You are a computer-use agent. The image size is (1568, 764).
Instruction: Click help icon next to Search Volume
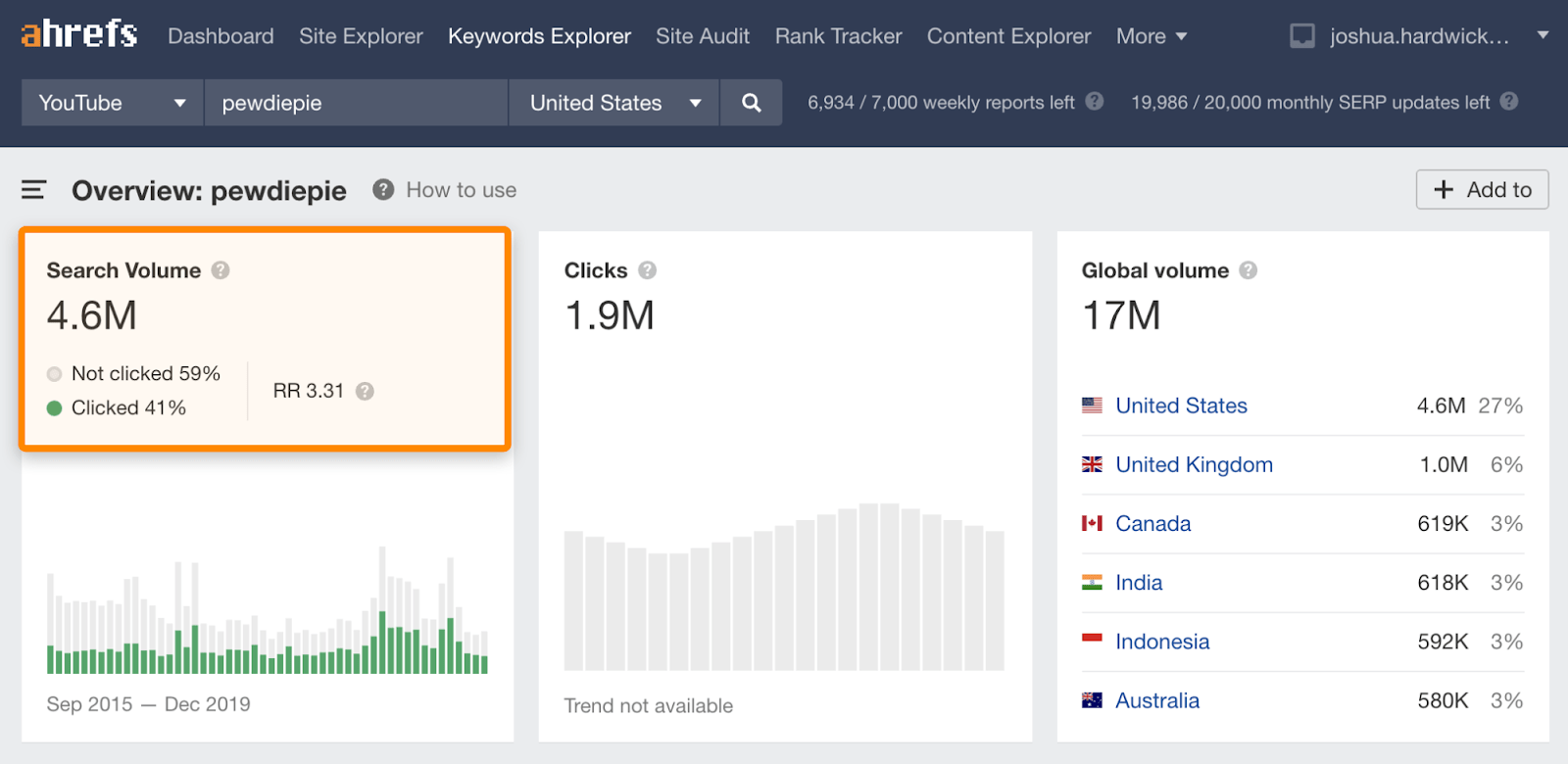click(x=220, y=270)
